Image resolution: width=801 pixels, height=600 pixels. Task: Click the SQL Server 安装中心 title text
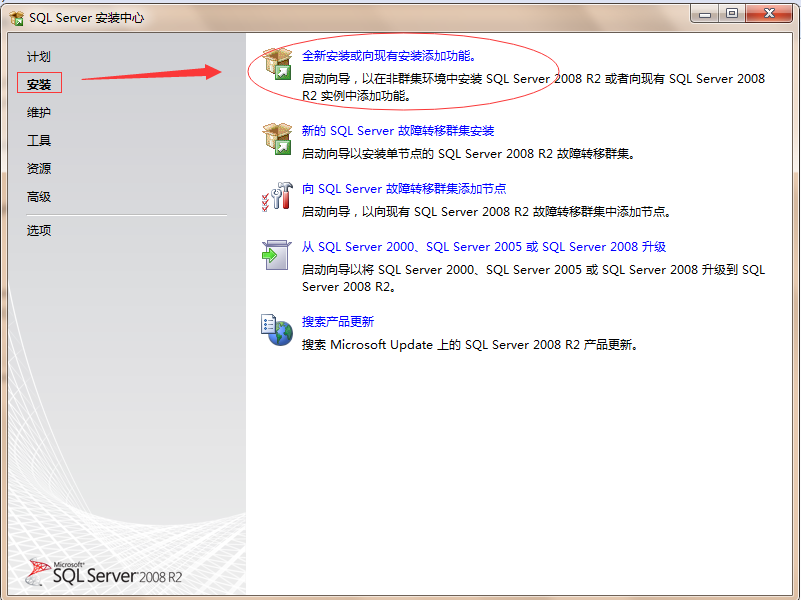tap(86, 18)
